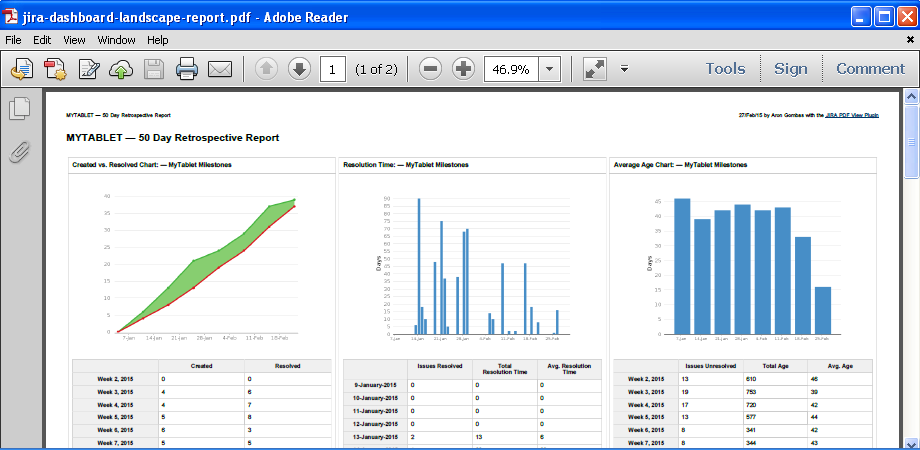Screen dimensions: 920x450
Task: Click the 'Resolved' column header
Action: pos(288,366)
